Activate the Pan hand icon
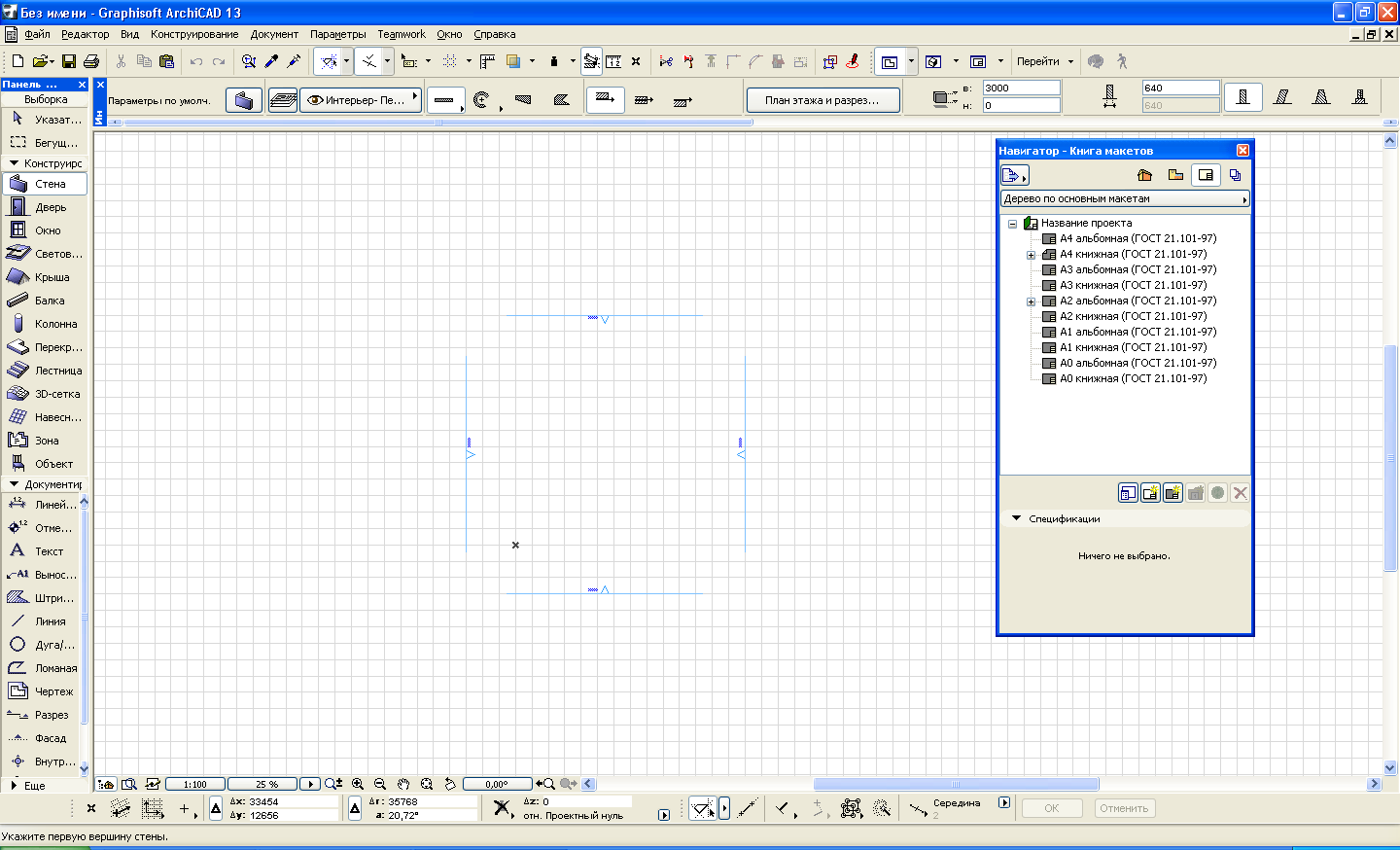The height and width of the screenshot is (850, 1400). [403, 784]
